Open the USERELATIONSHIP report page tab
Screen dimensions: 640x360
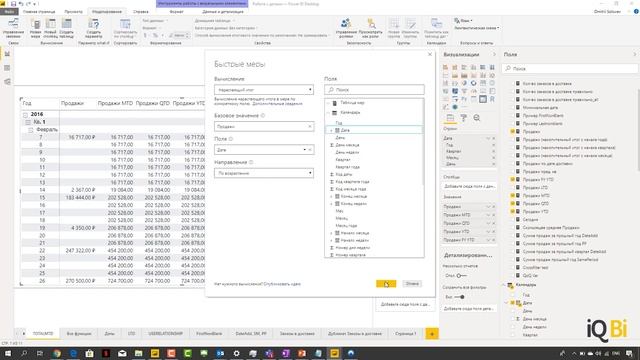[165, 333]
